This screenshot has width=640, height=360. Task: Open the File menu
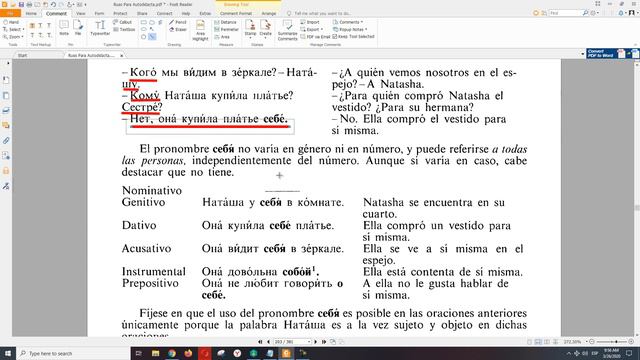tap(10, 13)
